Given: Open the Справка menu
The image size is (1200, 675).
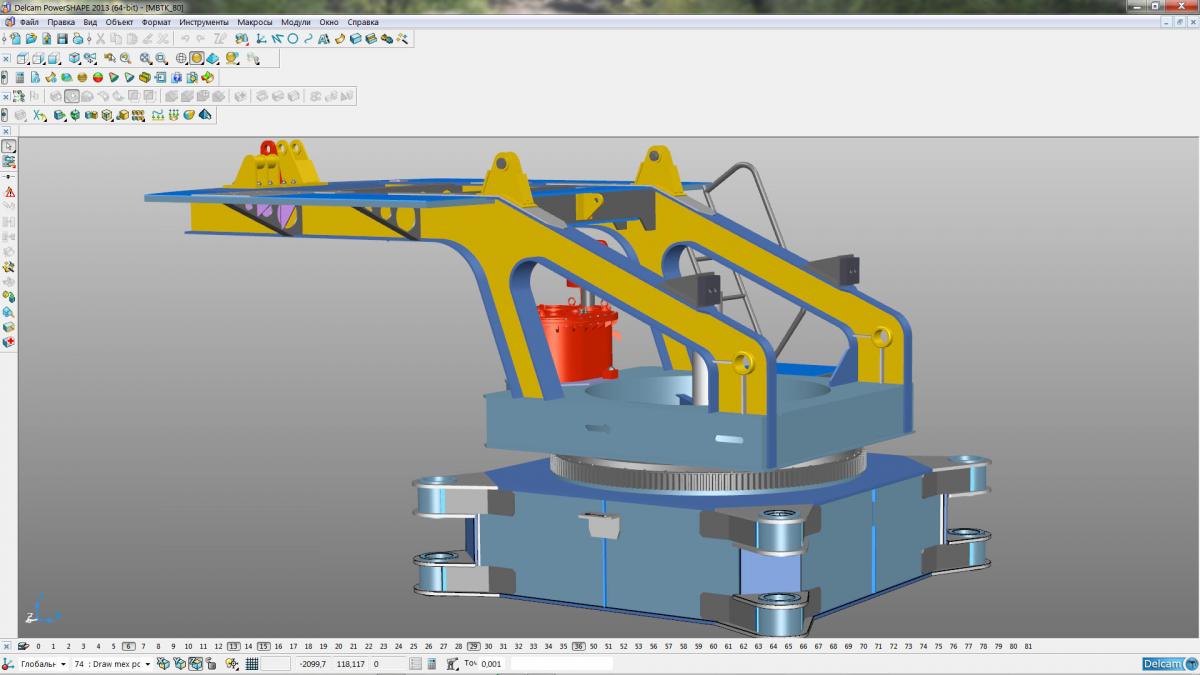Looking at the screenshot, I should coord(363,22).
